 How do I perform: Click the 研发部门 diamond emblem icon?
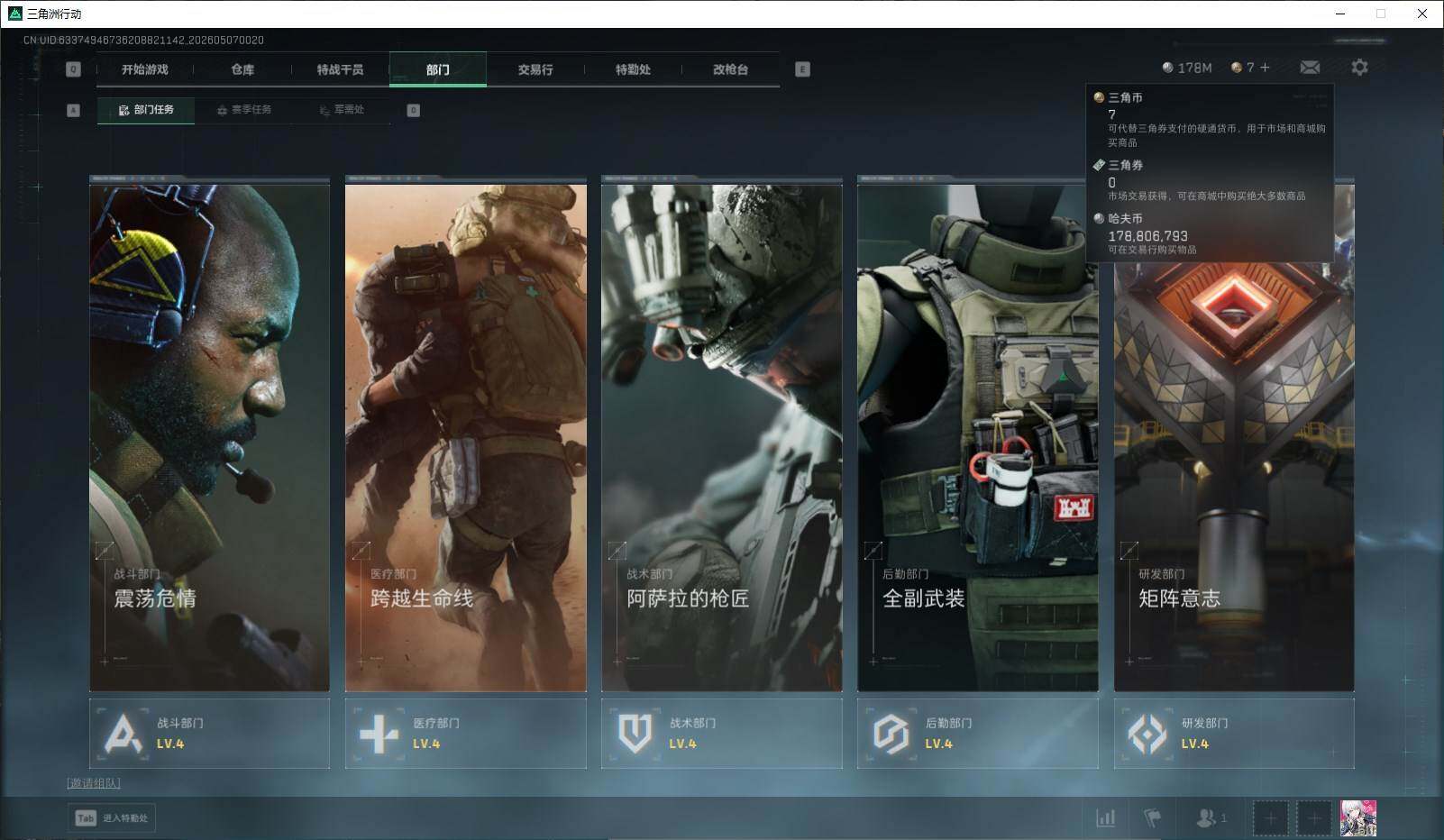click(1147, 734)
